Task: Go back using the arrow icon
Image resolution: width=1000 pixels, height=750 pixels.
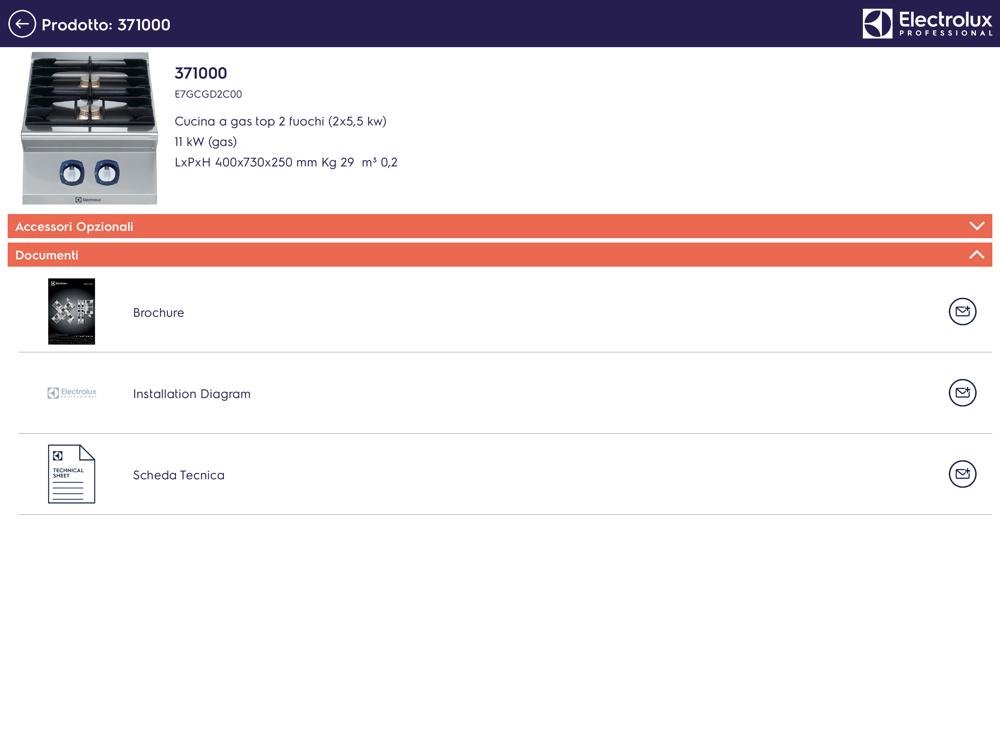Action: point(22,24)
